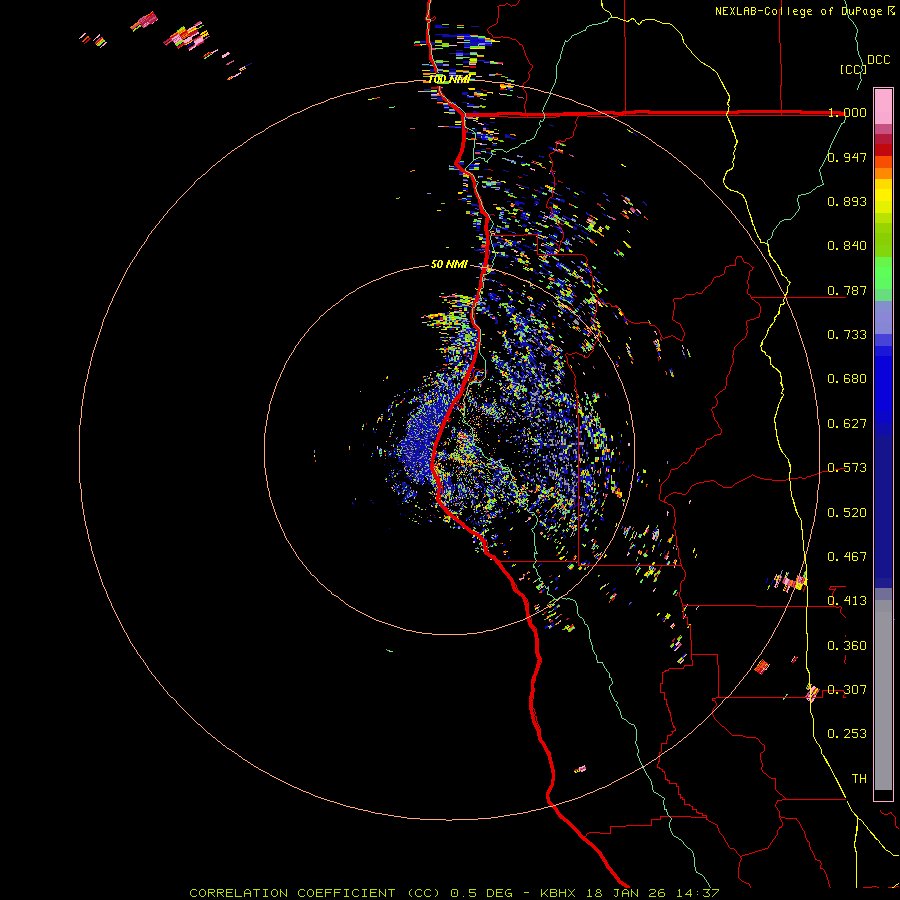Click the 0.360 scale value
The height and width of the screenshot is (900, 900).
point(847,646)
